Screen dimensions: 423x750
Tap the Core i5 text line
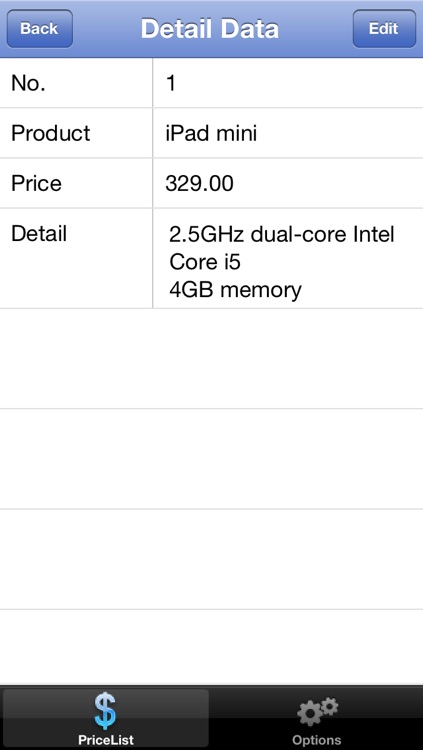(205, 262)
